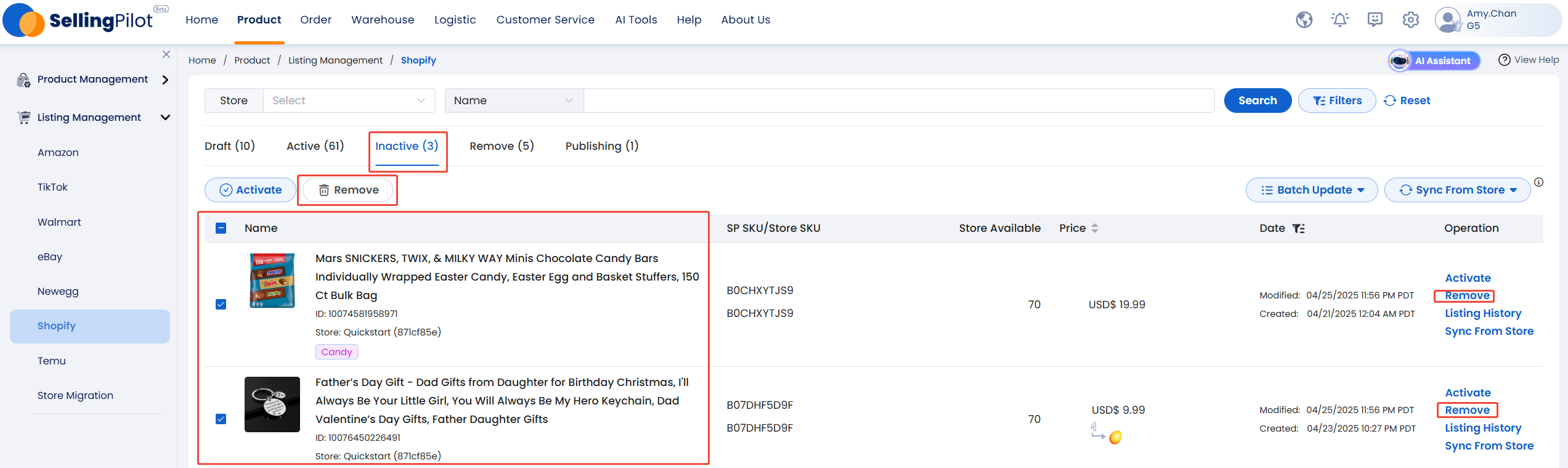Viewport: 1568px width, 468px height.
Task: Click the Listing Management cart icon
Action: pos(23,117)
